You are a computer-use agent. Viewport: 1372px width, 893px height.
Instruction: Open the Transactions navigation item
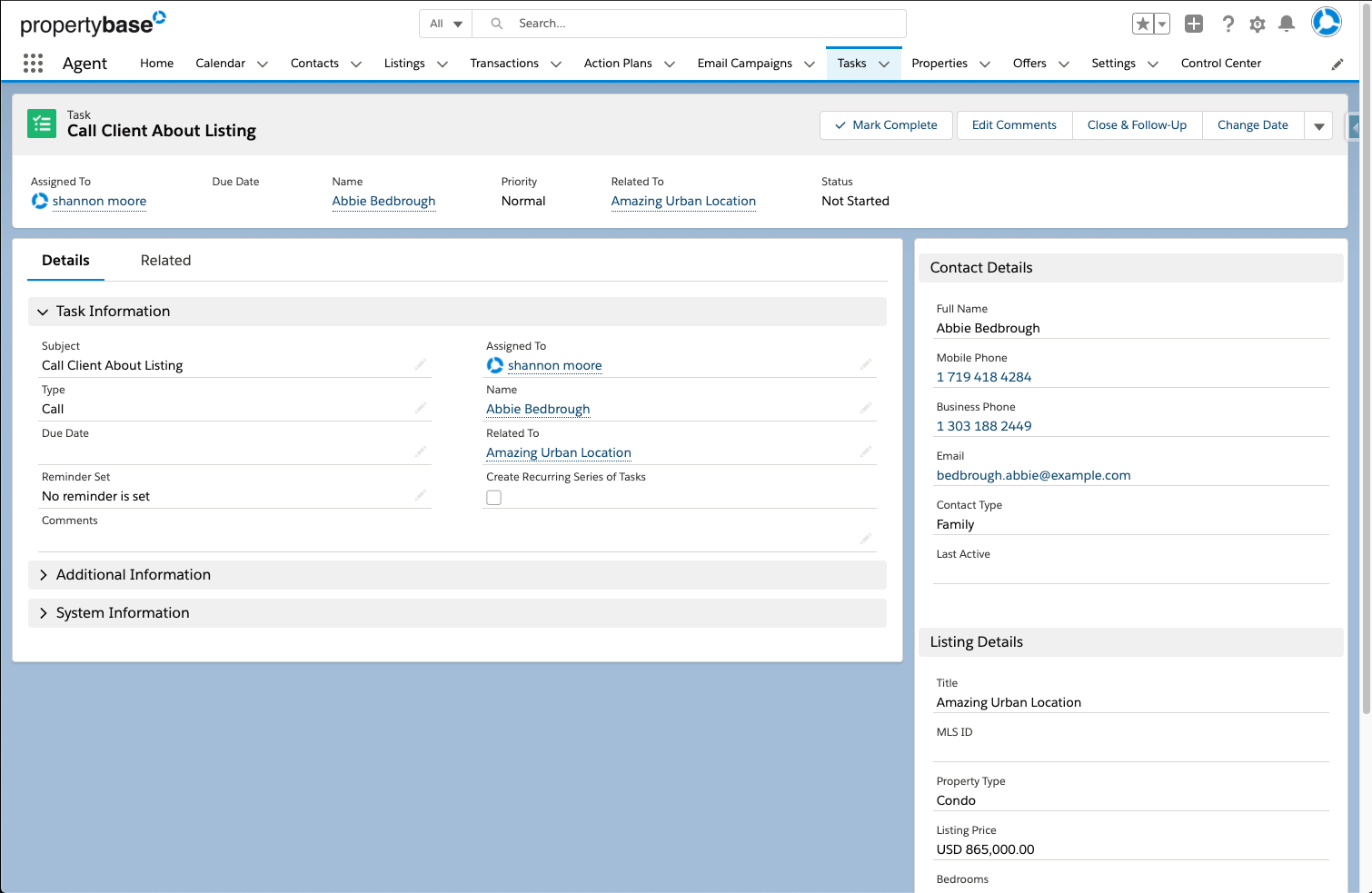coord(505,63)
